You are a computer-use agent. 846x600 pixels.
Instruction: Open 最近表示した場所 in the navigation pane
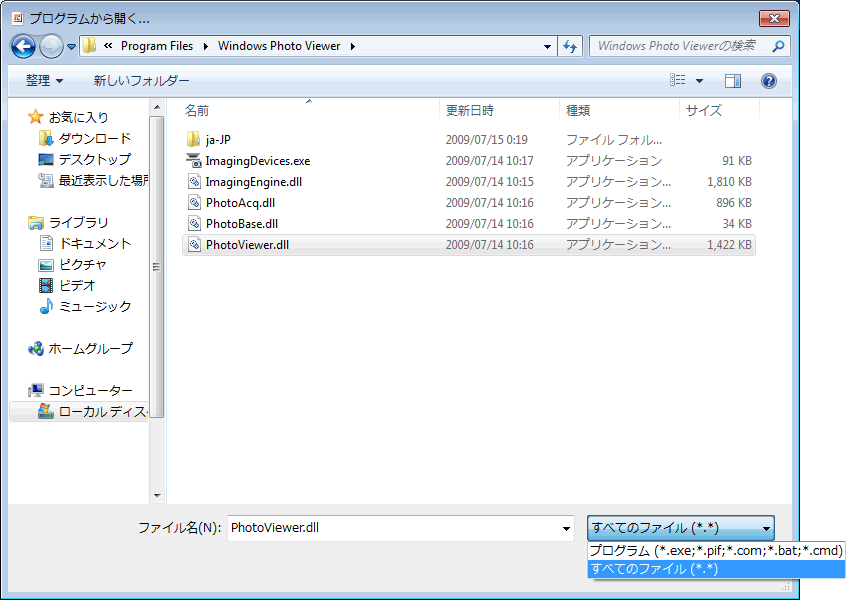coord(103,180)
